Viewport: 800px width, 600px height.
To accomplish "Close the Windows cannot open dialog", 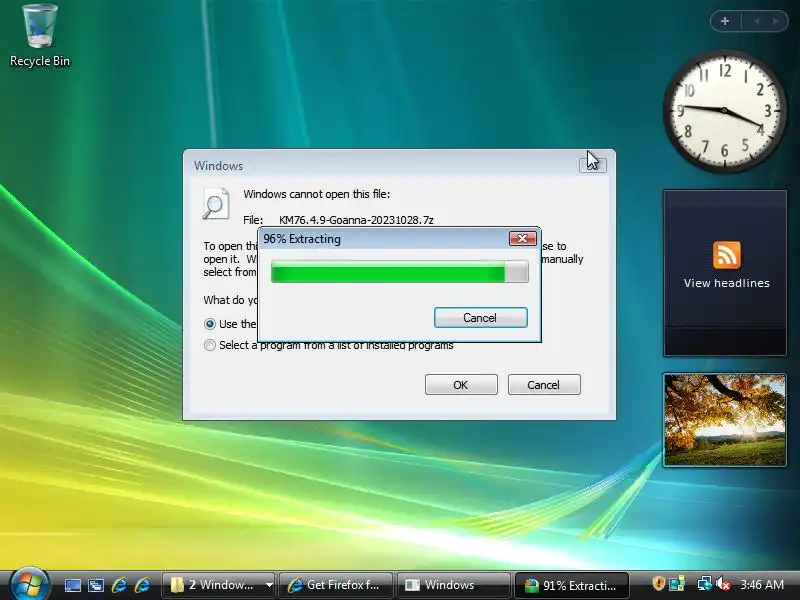I will pos(592,164).
